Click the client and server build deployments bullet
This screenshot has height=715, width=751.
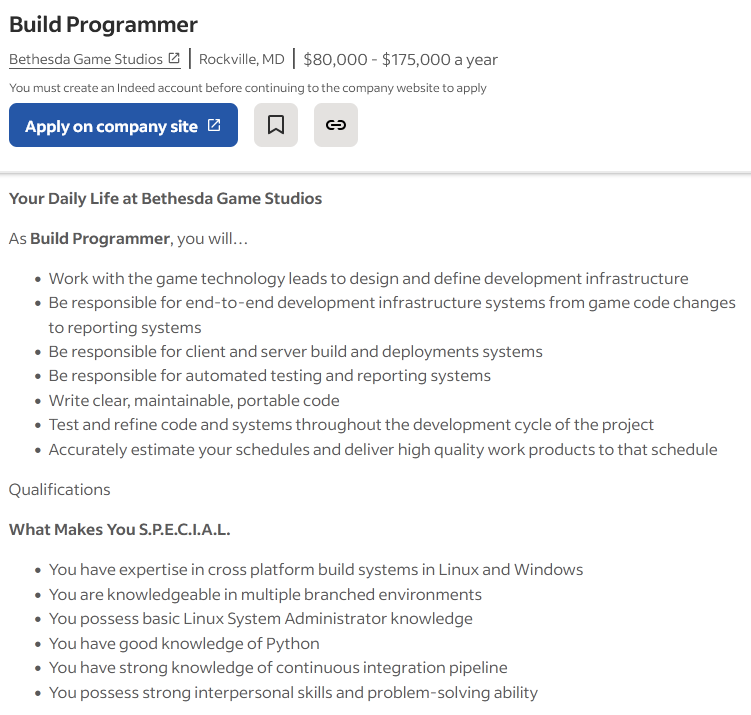click(296, 352)
